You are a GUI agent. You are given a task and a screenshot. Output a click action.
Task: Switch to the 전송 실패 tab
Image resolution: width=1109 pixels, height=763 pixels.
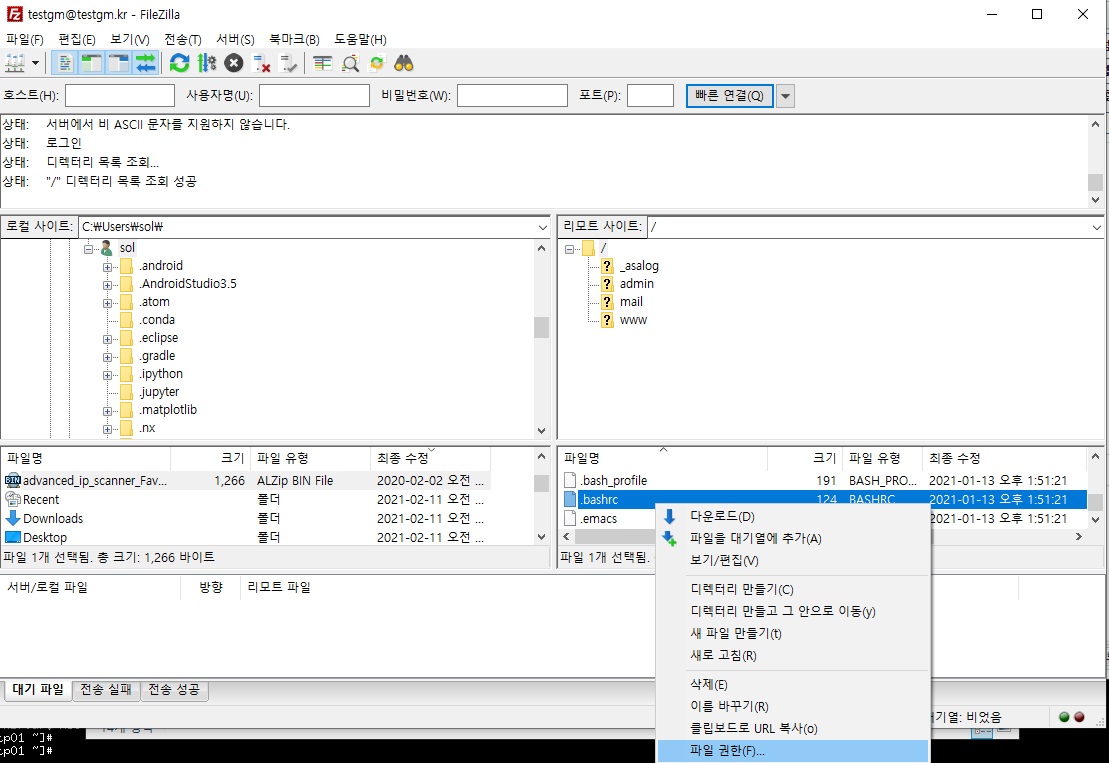pyautogui.click(x=106, y=689)
